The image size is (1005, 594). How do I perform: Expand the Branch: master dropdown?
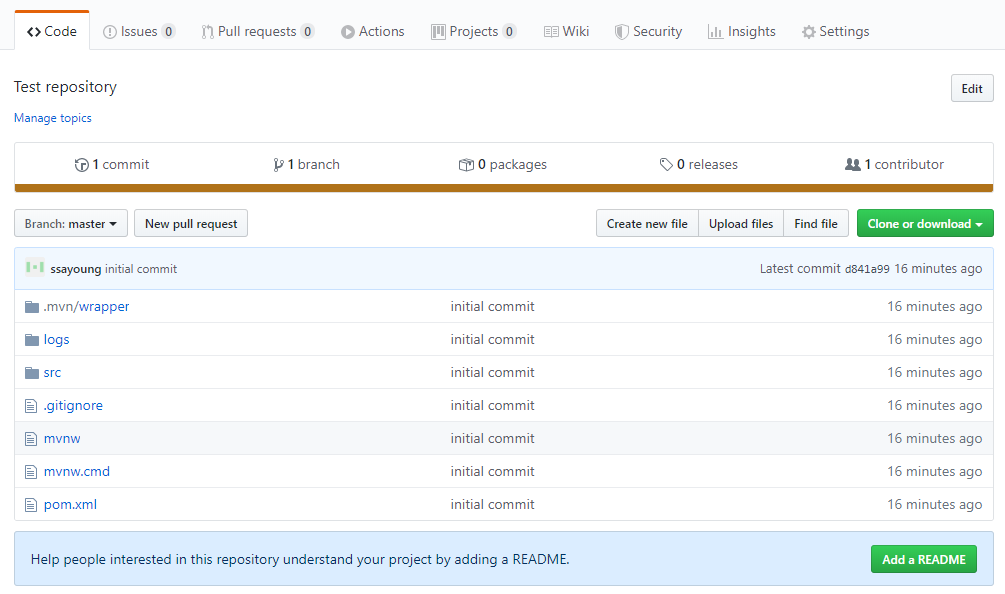[71, 224]
